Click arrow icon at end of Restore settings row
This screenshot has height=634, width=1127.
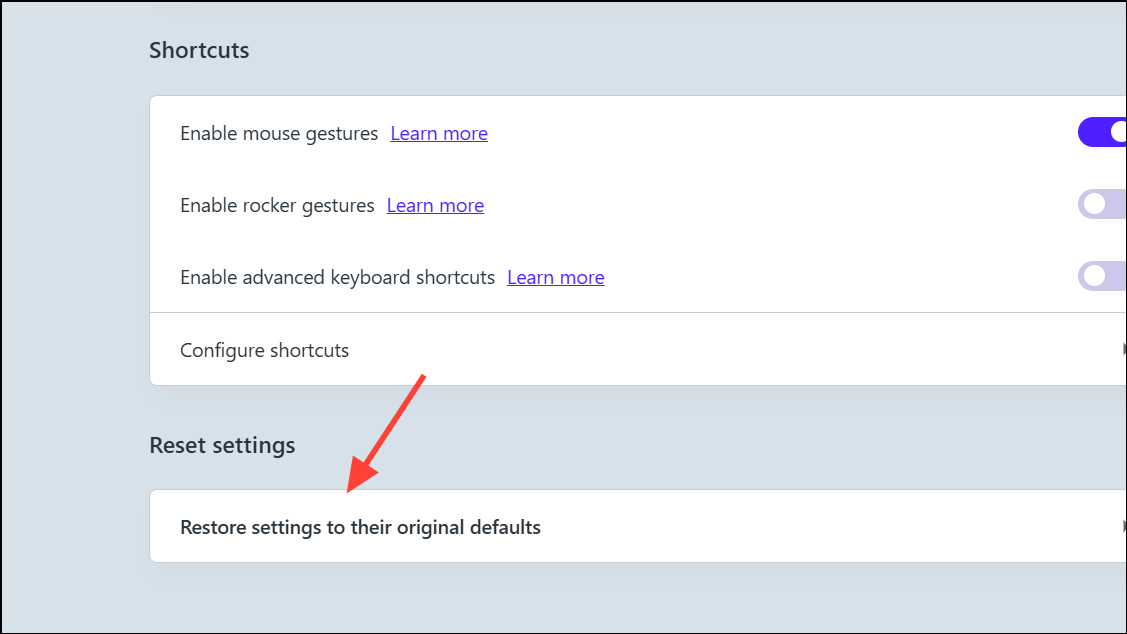(1124, 526)
